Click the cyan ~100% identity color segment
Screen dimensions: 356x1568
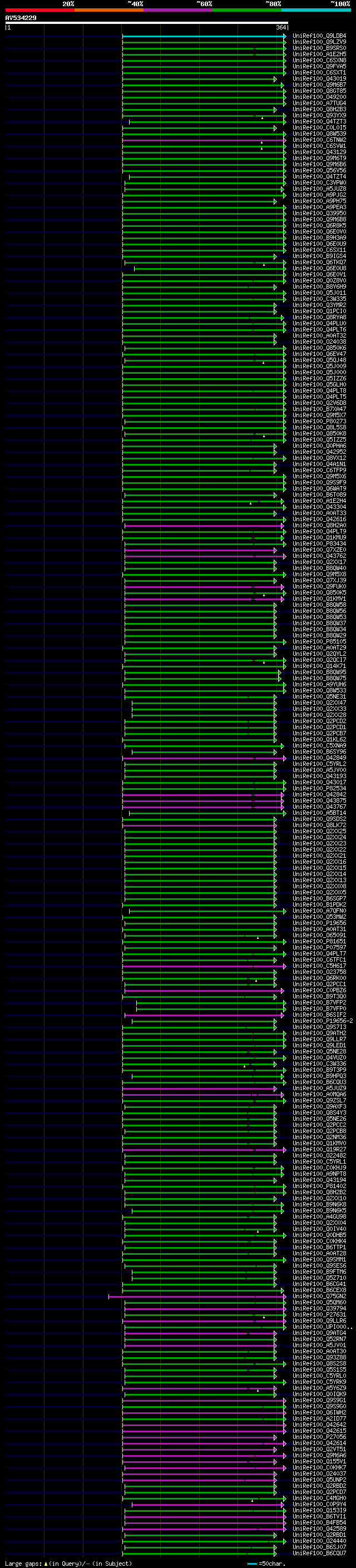(x=316, y=10)
